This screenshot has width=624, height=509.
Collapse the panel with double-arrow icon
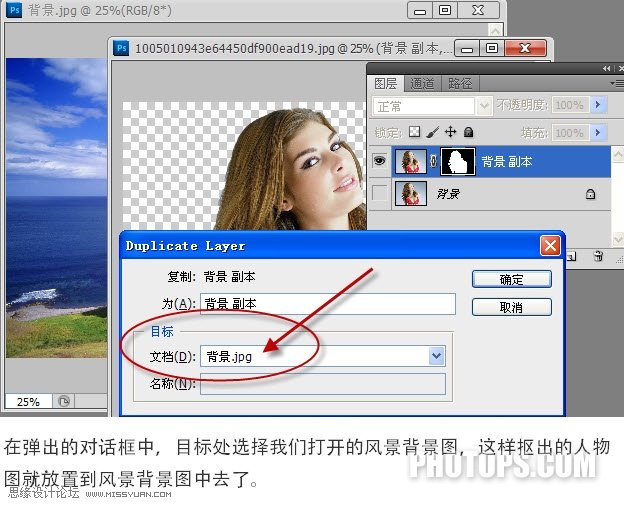pyautogui.click(x=606, y=68)
